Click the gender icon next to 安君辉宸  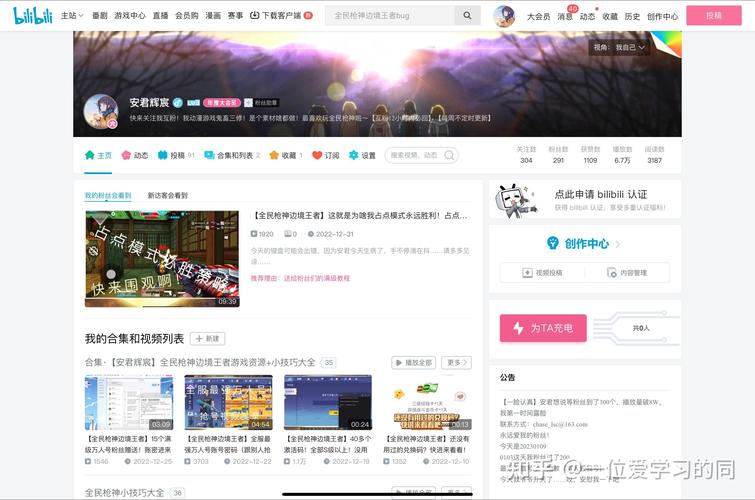click(177, 103)
